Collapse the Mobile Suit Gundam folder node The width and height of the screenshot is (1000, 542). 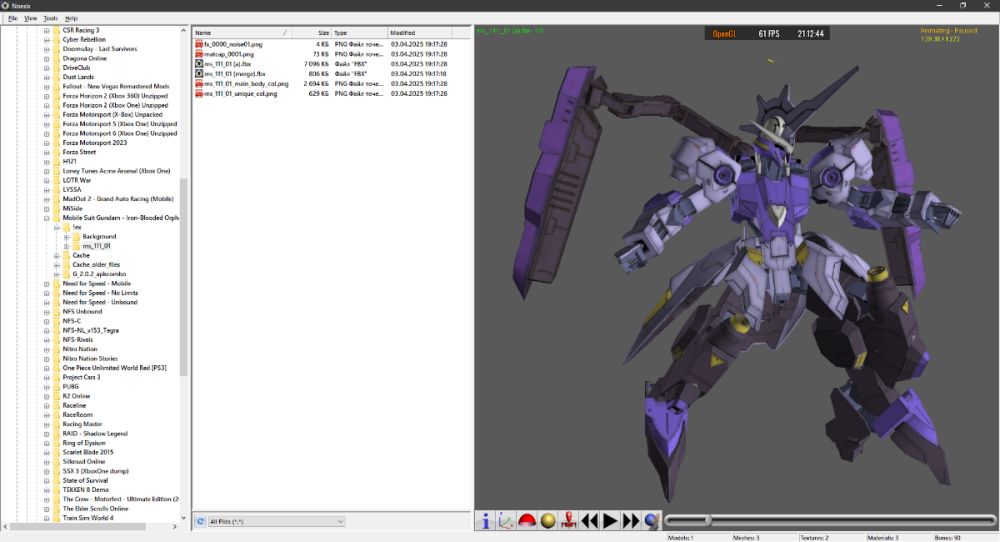[47, 218]
